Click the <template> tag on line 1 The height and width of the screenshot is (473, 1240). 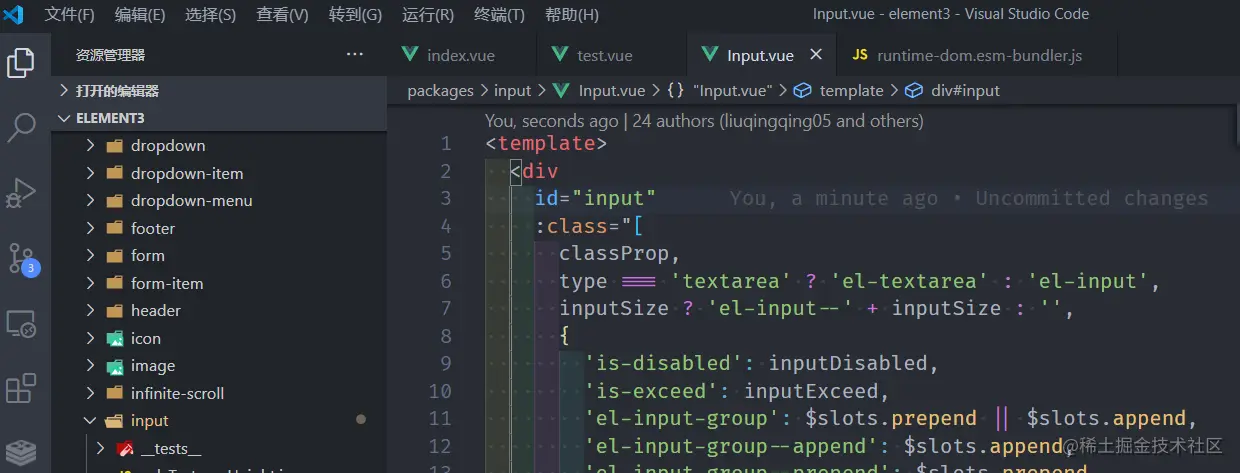tap(546, 143)
